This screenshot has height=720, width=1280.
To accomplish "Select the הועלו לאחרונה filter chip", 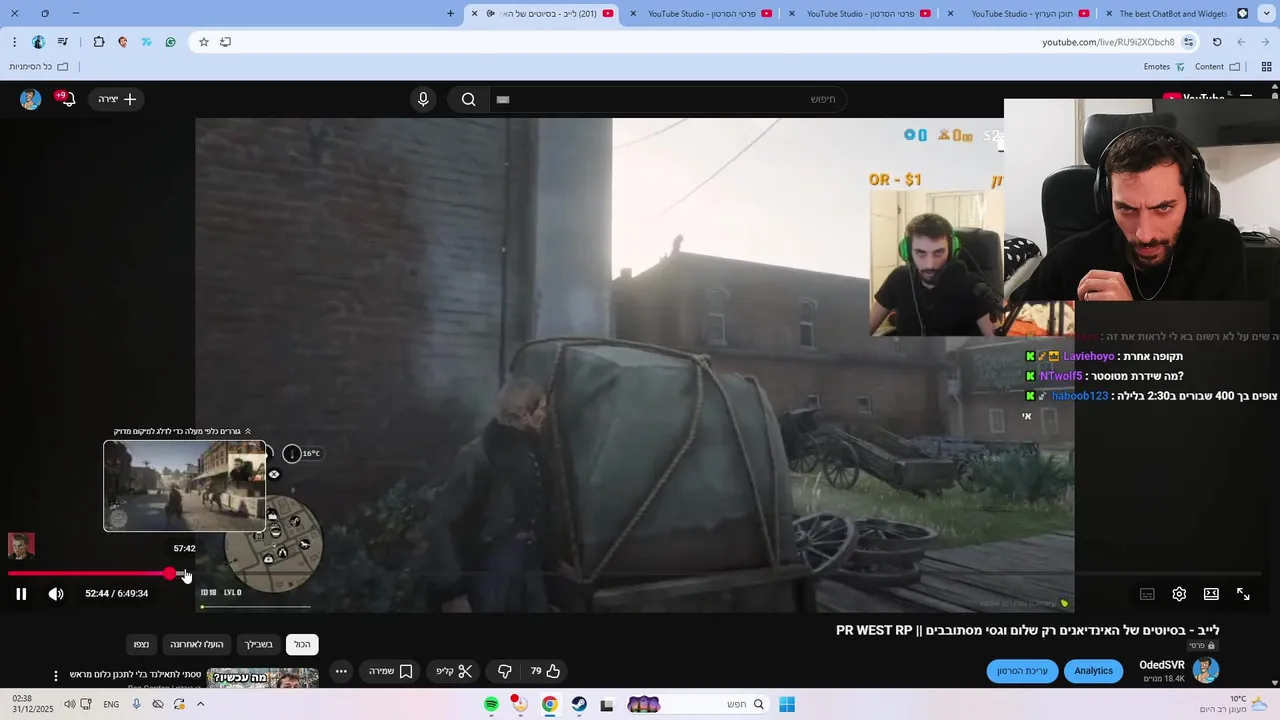I will click(x=196, y=644).
